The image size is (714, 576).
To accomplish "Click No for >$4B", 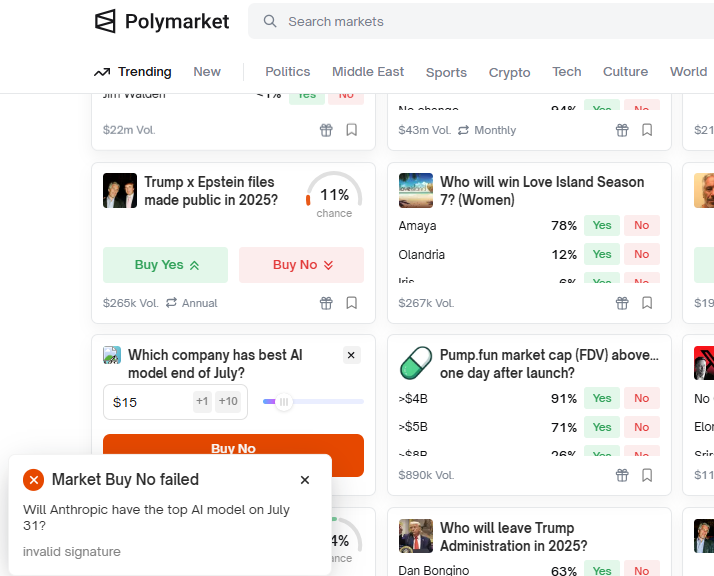I will (642, 398).
